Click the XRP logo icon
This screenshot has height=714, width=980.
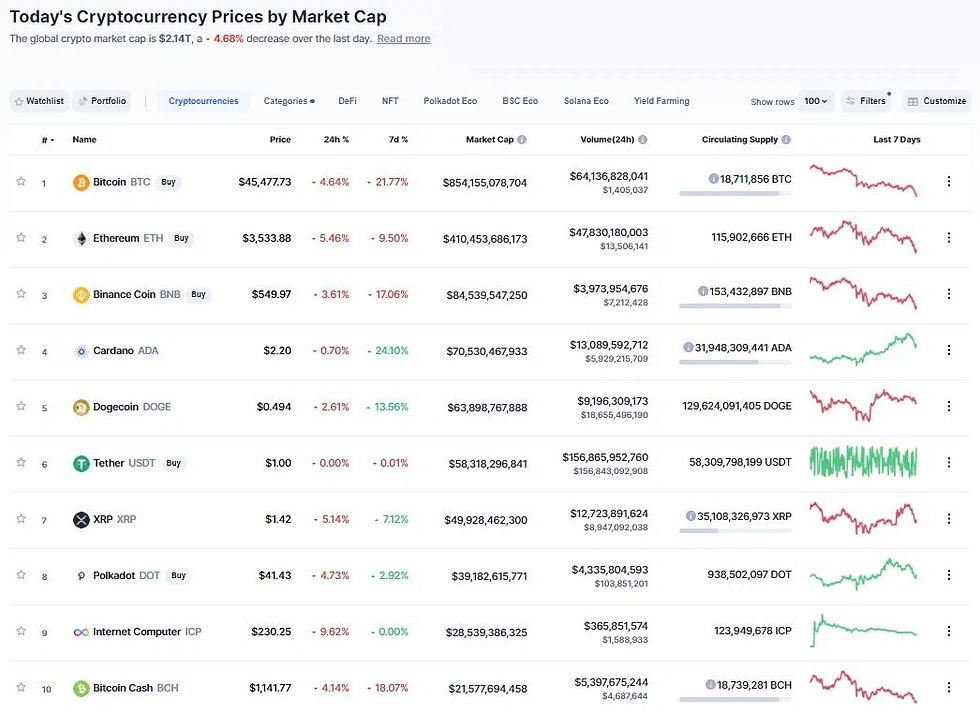(x=81, y=520)
